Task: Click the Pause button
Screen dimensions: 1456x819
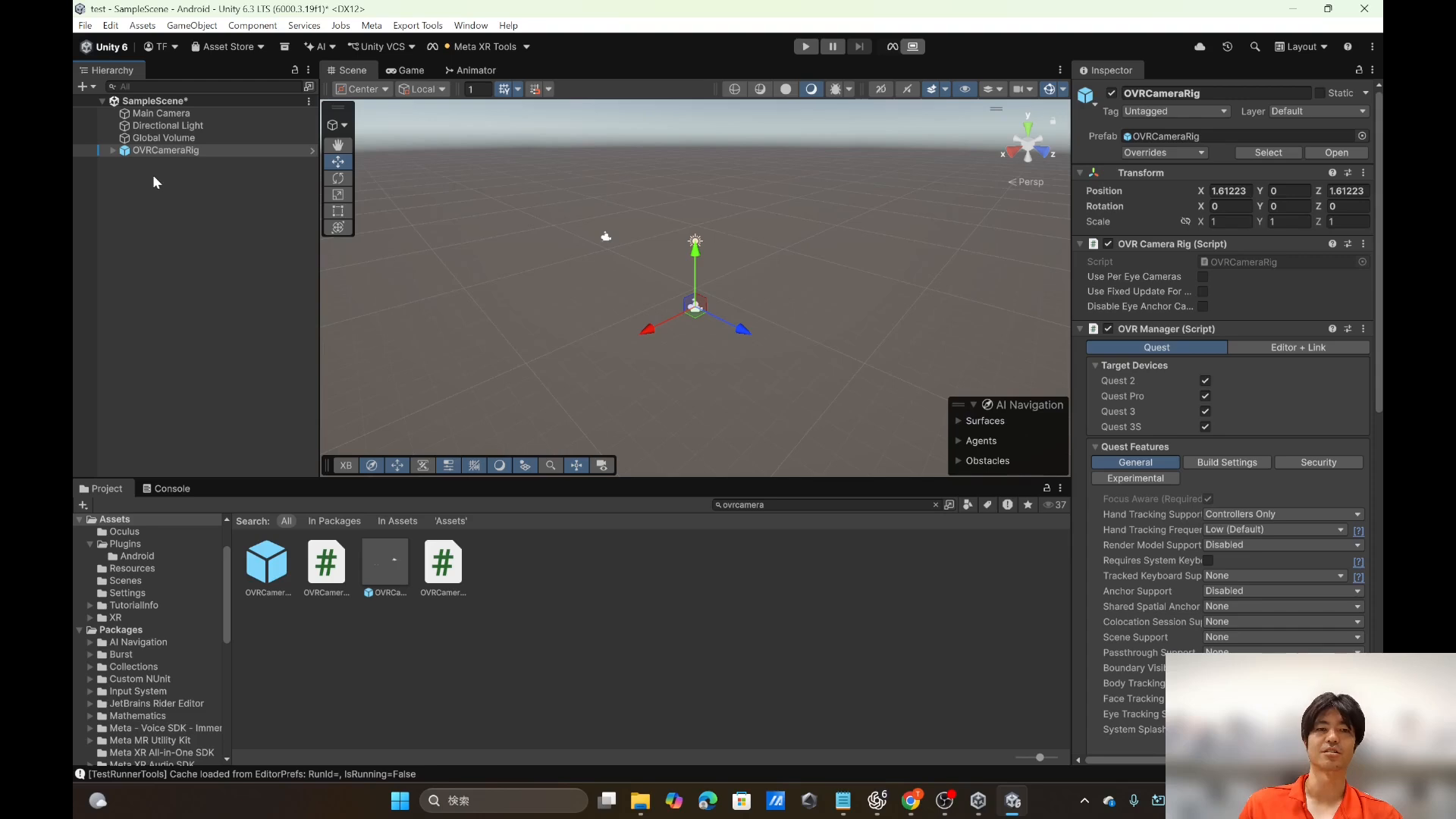Action: pos(832,46)
